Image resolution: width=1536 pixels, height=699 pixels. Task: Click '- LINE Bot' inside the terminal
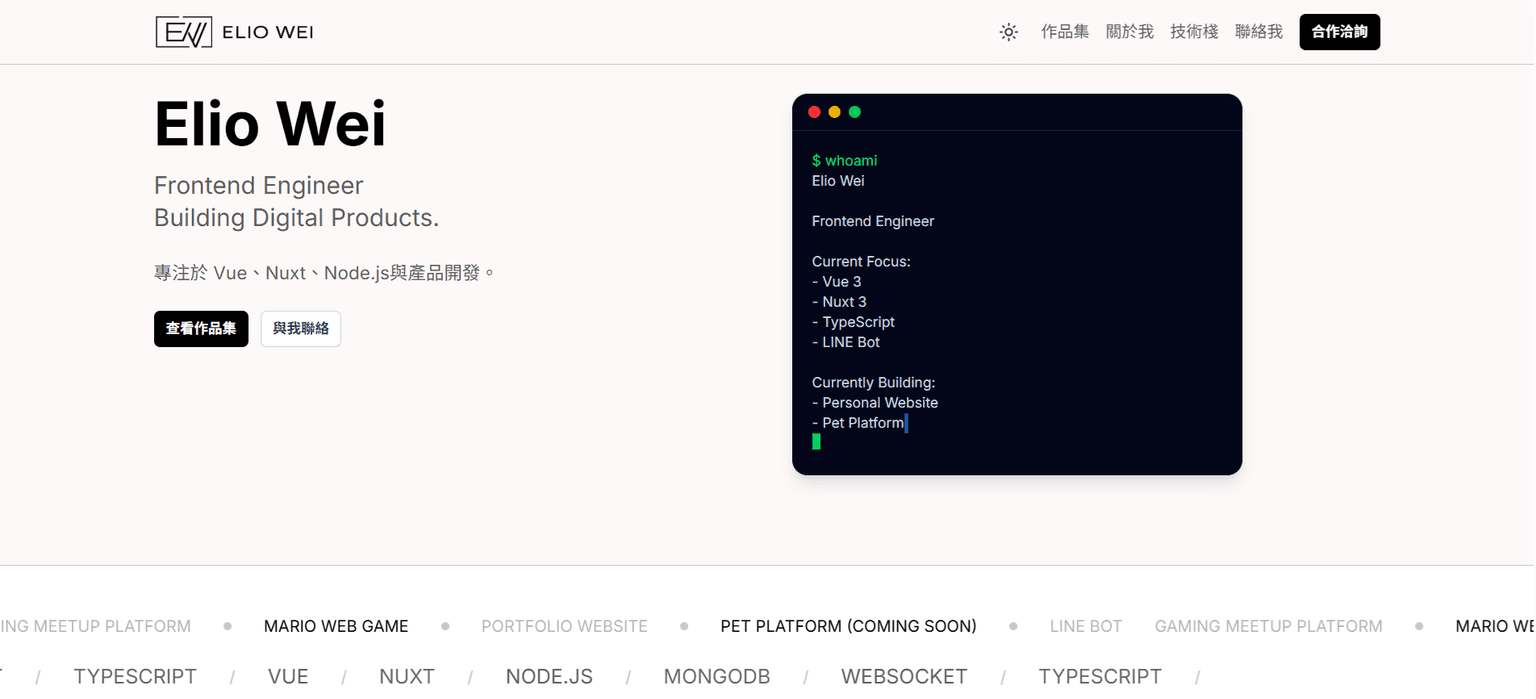point(846,342)
